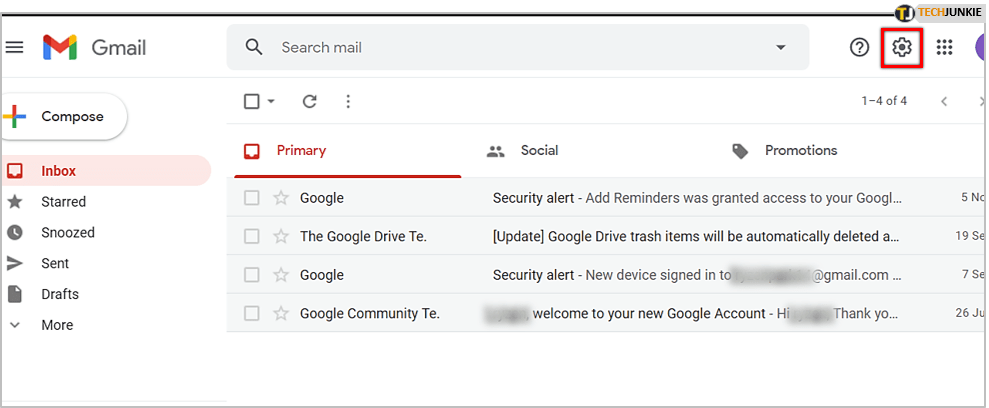Open the select dropdown arrow beside checkbox
This screenshot has width=989, height=408.
(271, 101)
